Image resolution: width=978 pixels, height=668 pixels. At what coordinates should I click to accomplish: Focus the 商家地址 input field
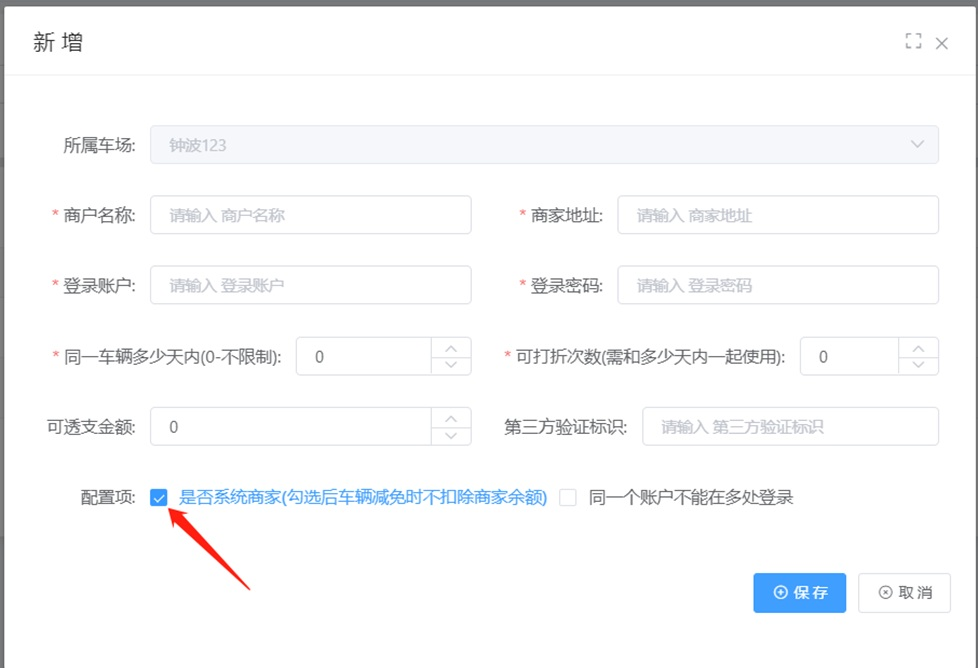click(x=778, y=215)
